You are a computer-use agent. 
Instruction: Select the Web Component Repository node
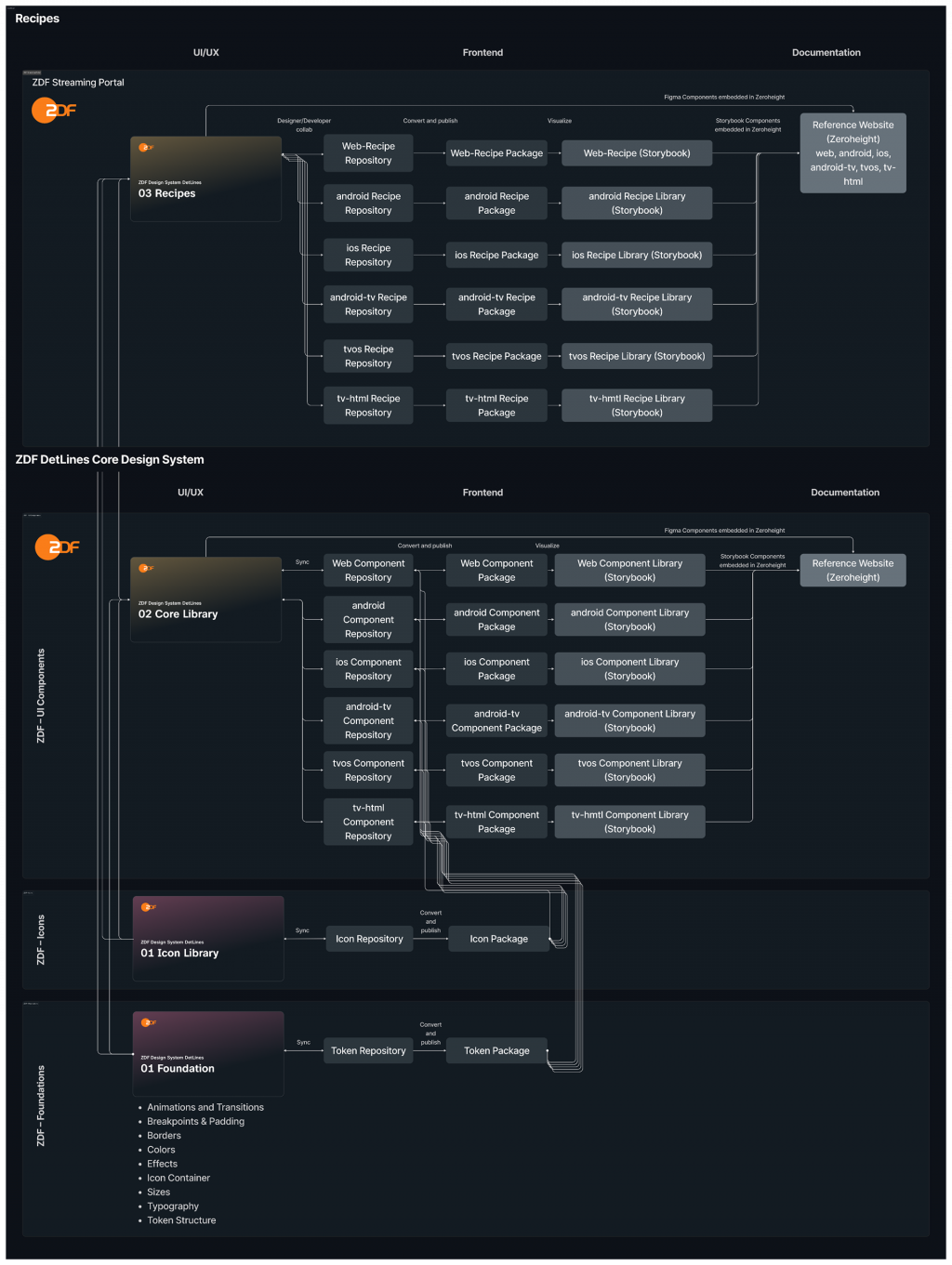[x=368, y=571]
